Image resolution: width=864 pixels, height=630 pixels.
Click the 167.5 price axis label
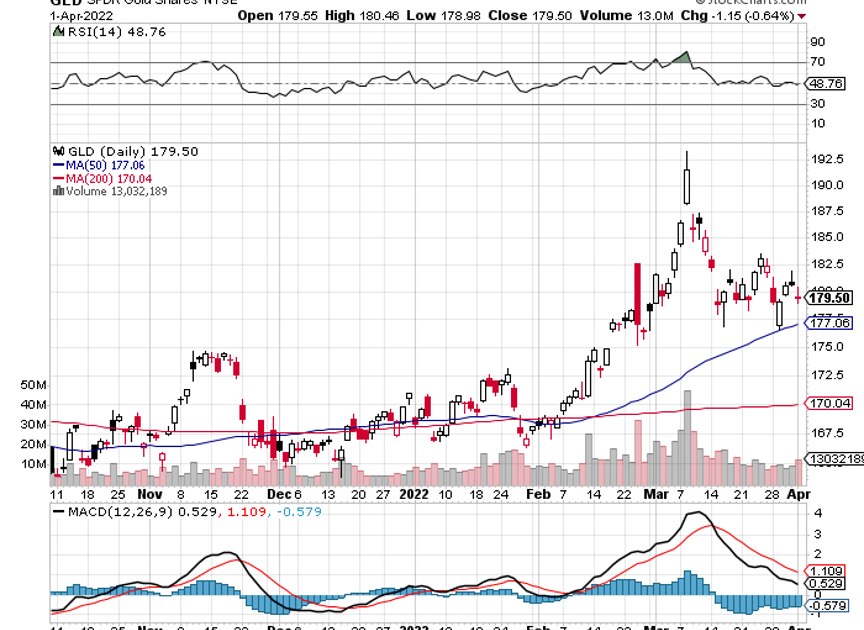tap(827, 433)
